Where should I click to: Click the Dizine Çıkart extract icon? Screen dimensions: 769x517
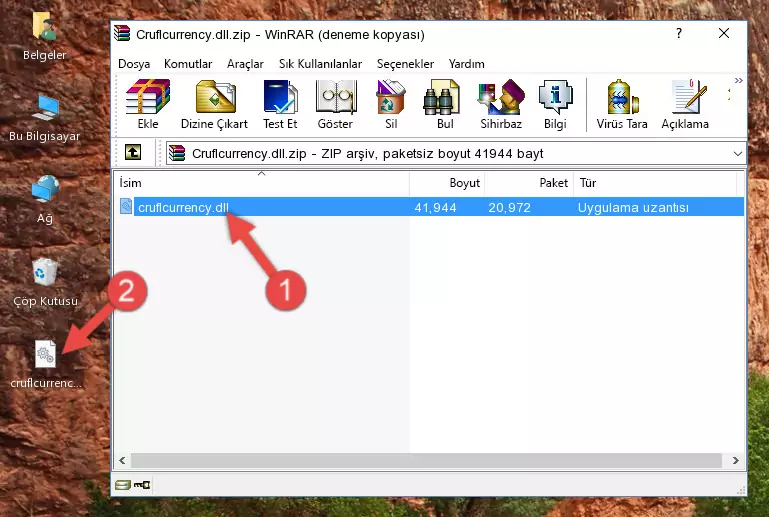[214, 104]
